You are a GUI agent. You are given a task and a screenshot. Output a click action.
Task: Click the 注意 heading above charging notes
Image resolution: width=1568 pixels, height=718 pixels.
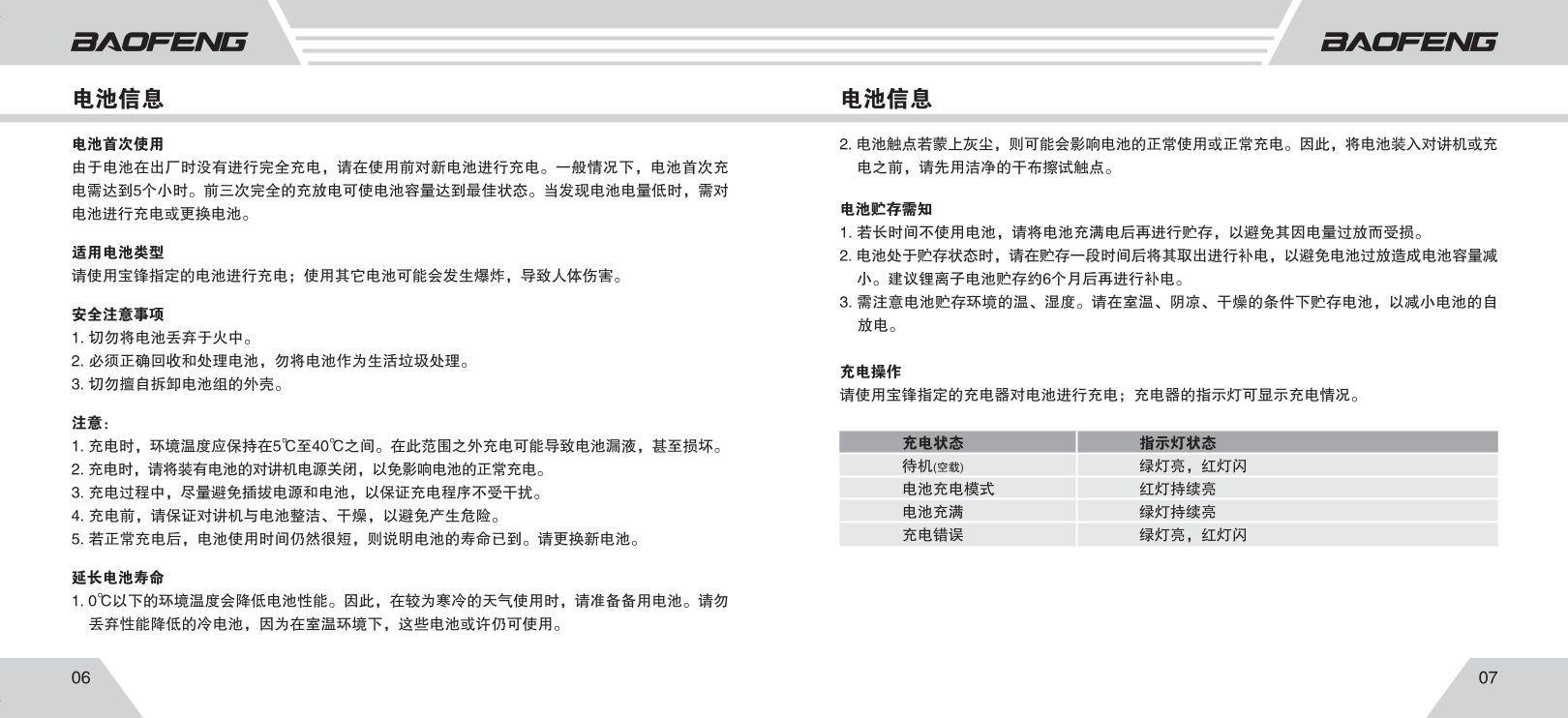pos(90,423)
